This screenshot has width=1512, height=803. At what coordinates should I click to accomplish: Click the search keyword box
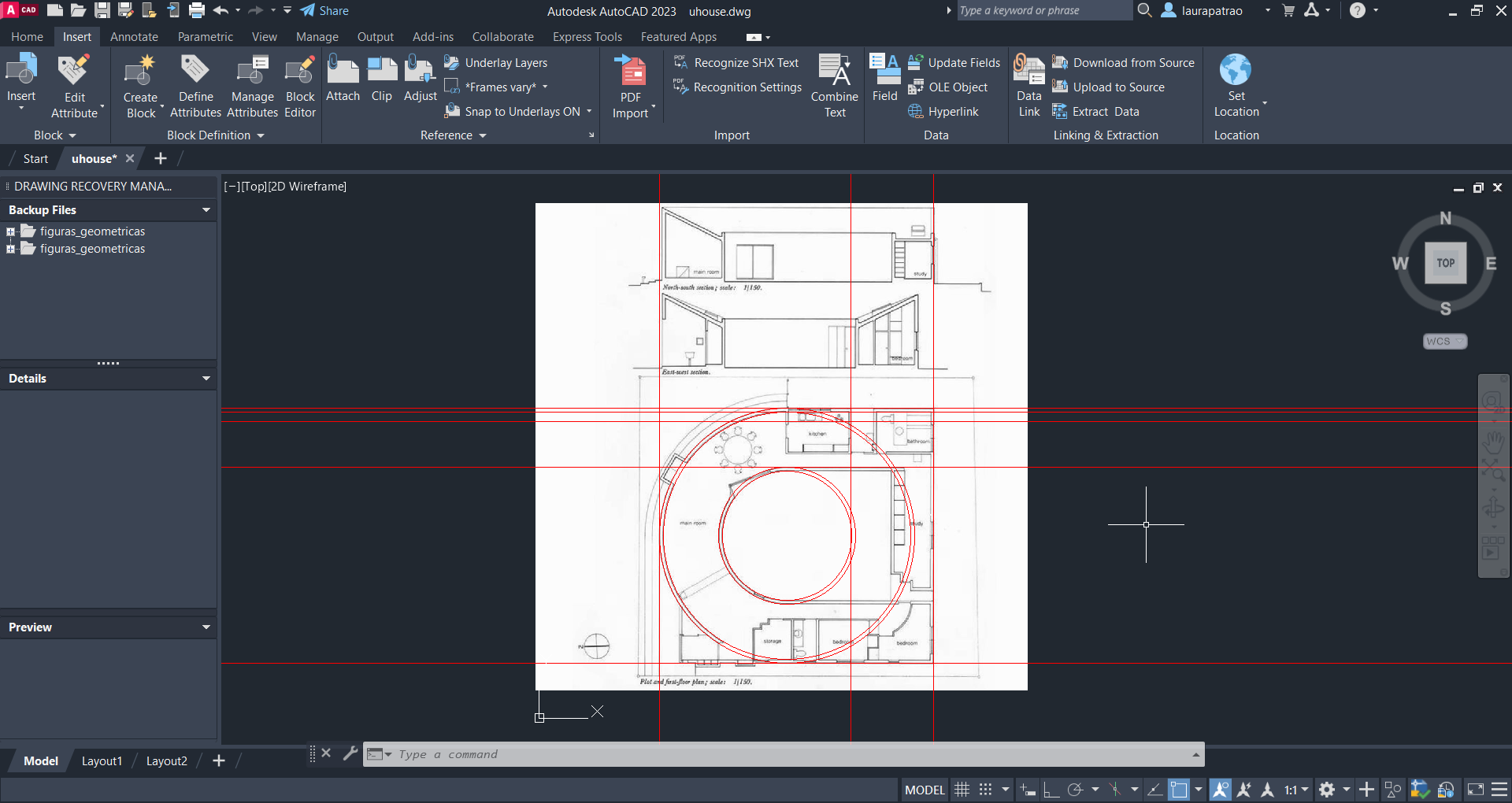[x=1043, y=10]
